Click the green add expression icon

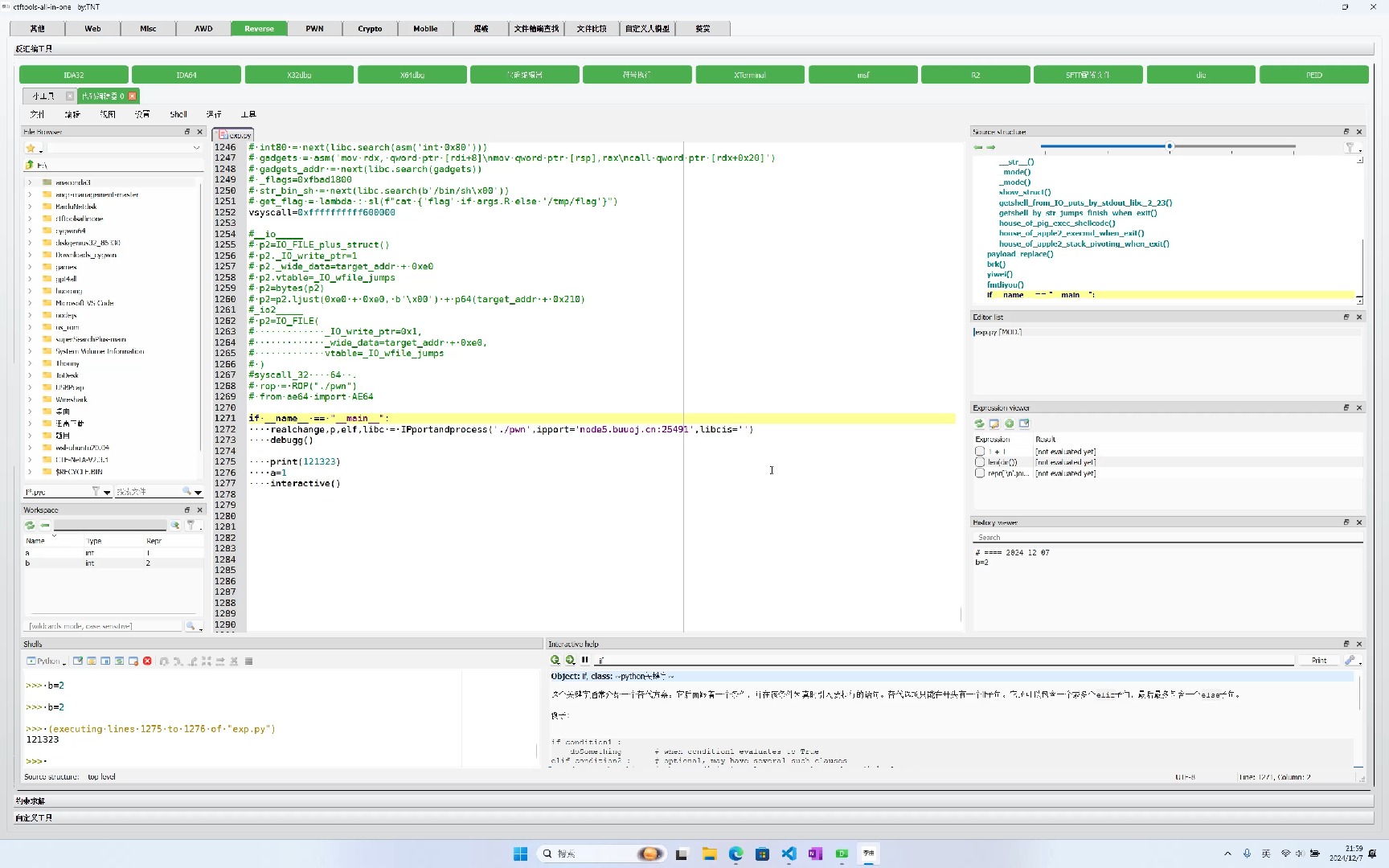pyautogui.click(x=1009, y=424)
